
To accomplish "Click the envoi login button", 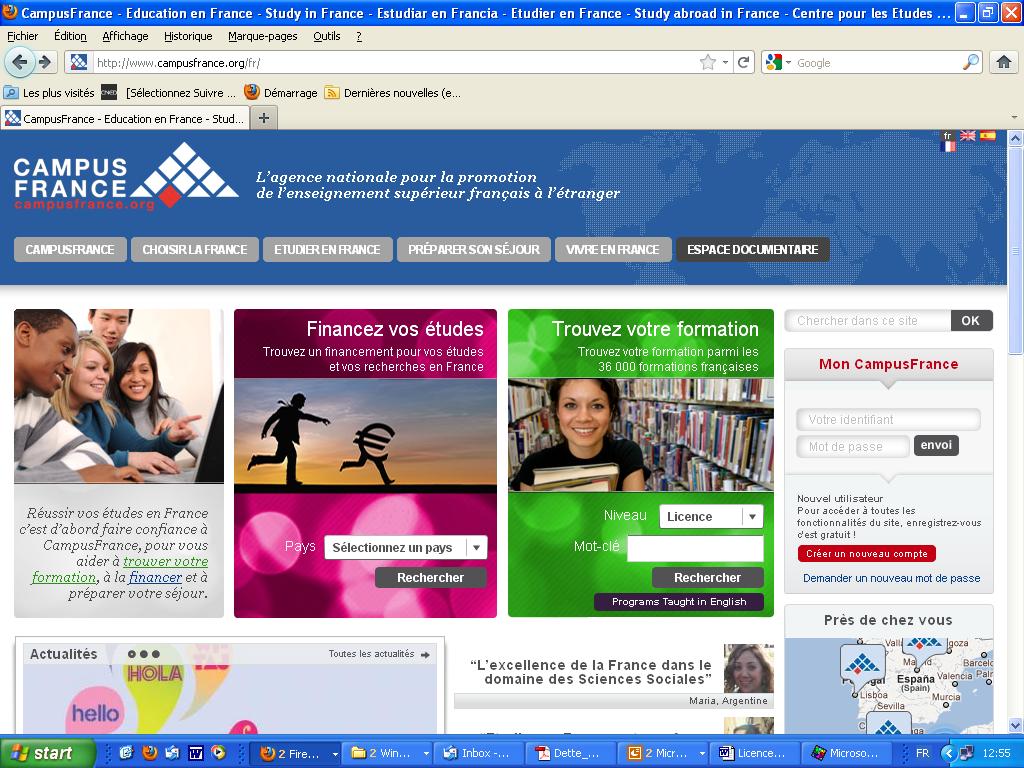I will [936, 445].
